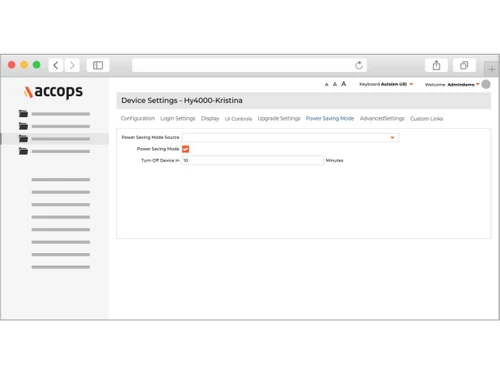The width and height of the screenshot is (500, 375).
Task: Open the Welcome Admin user dropdown
Action: click(452, 84)
